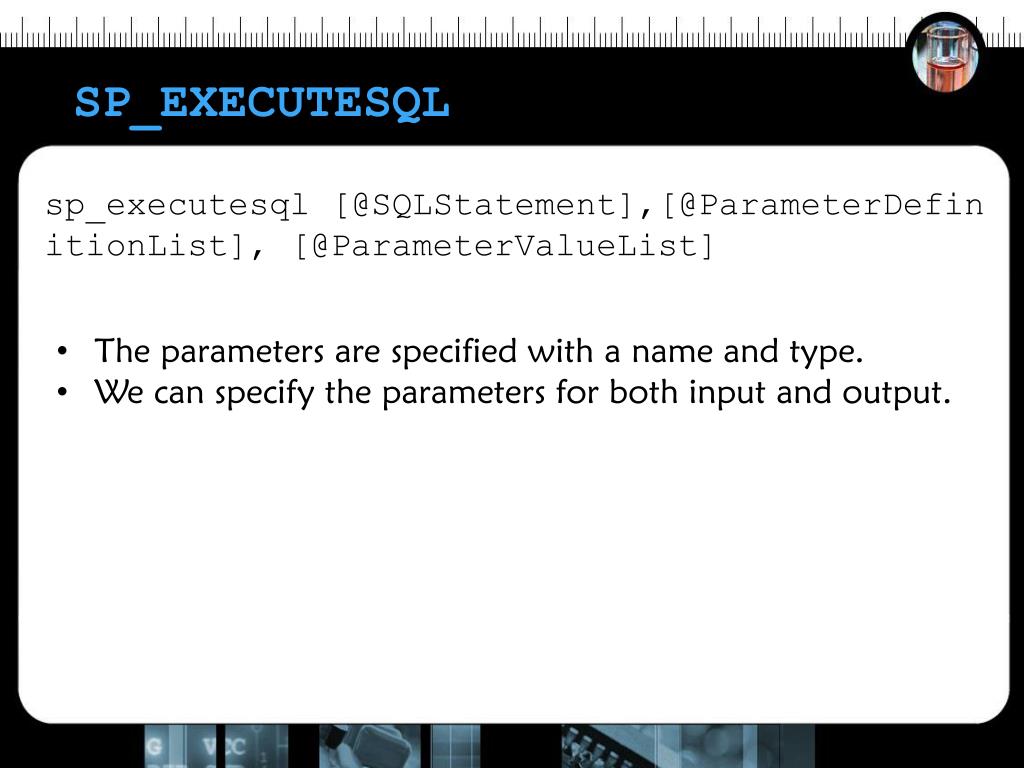
Task: Click the 'VCC' letters thumbnail at bottom
Action: click(x=257, y=746)
